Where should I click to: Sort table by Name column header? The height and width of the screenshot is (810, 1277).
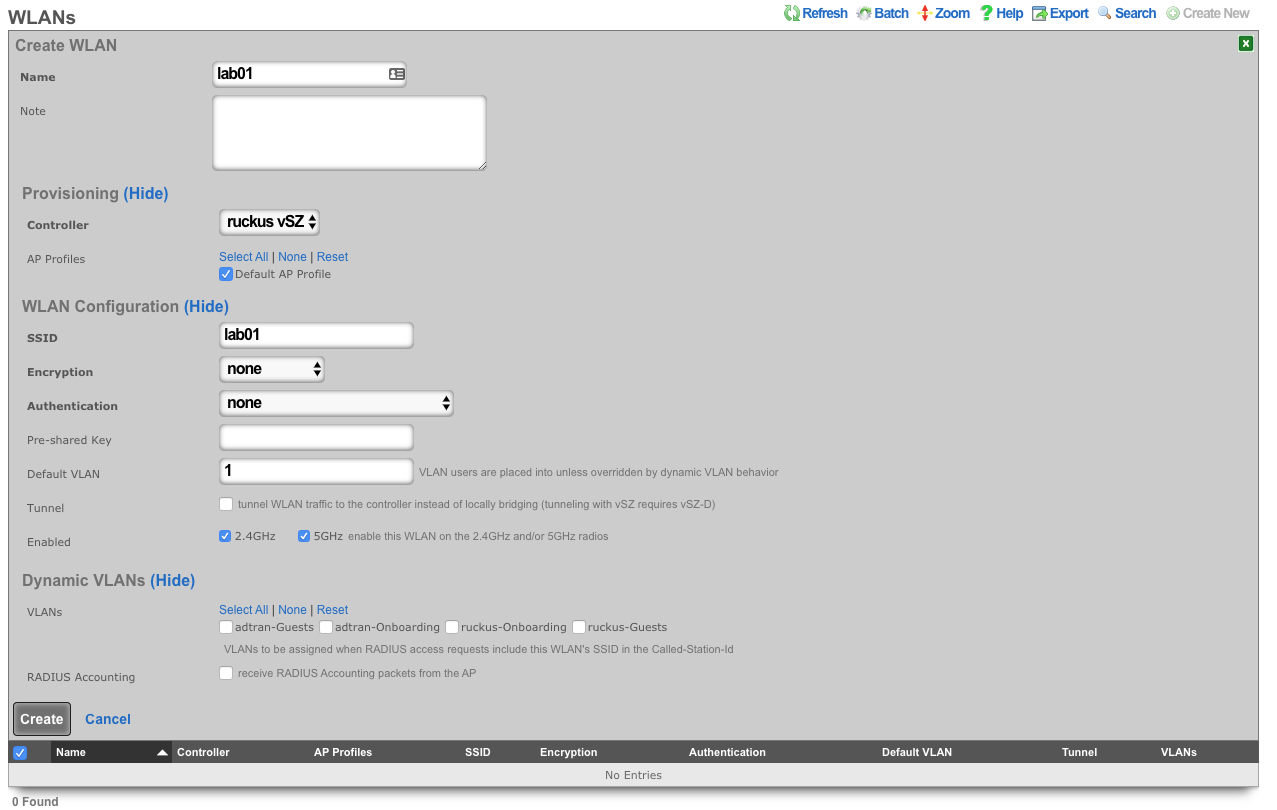pyautogui.click(x=71, y=752)
